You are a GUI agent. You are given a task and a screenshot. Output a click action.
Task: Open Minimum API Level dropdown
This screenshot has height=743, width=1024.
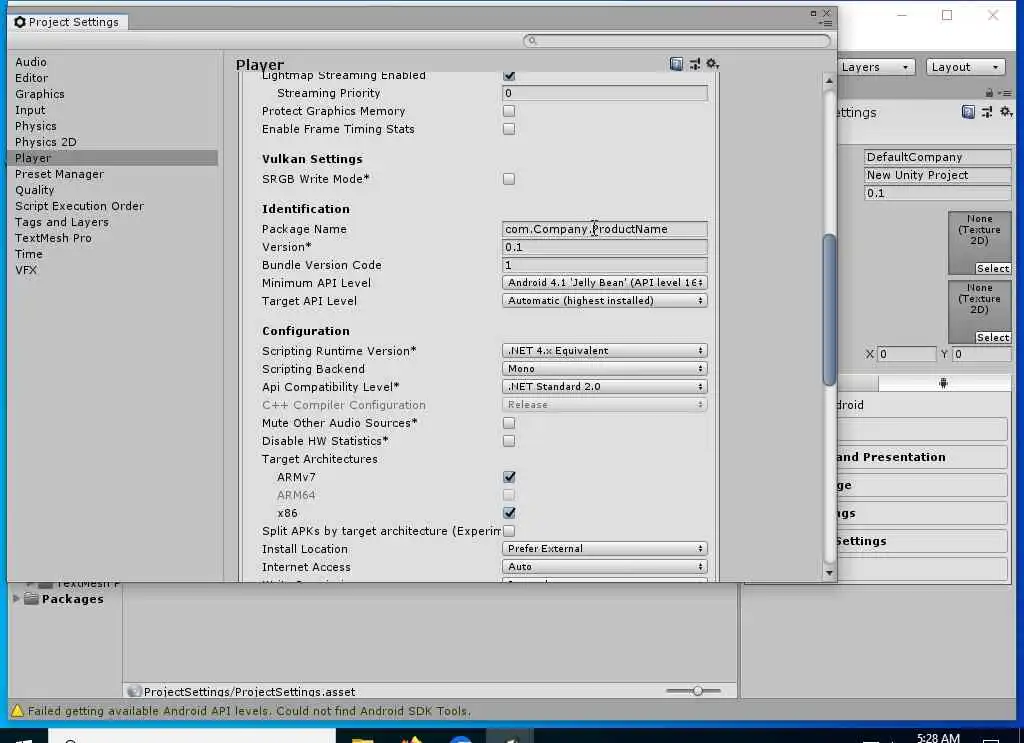tap(605, 283)
